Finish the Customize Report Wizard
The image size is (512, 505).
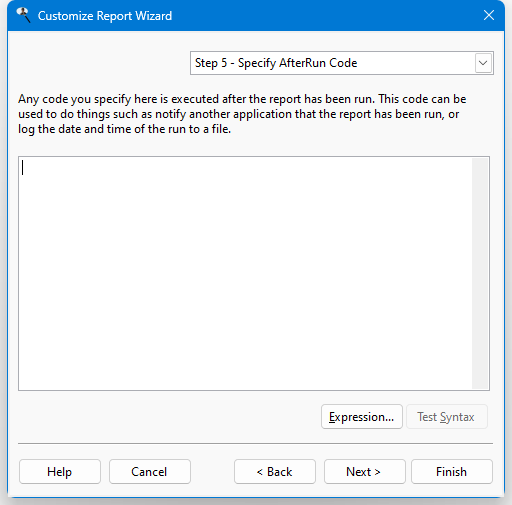click(452, 472)
